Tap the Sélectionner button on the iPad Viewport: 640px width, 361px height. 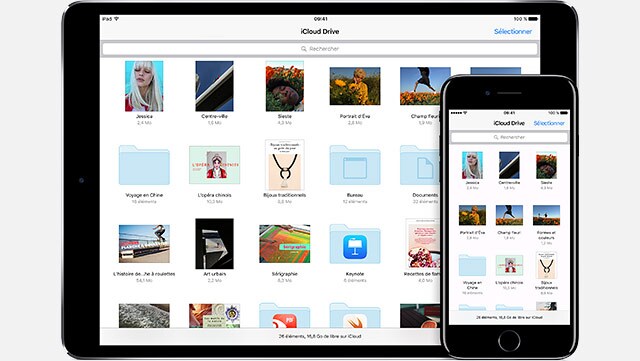513,31
